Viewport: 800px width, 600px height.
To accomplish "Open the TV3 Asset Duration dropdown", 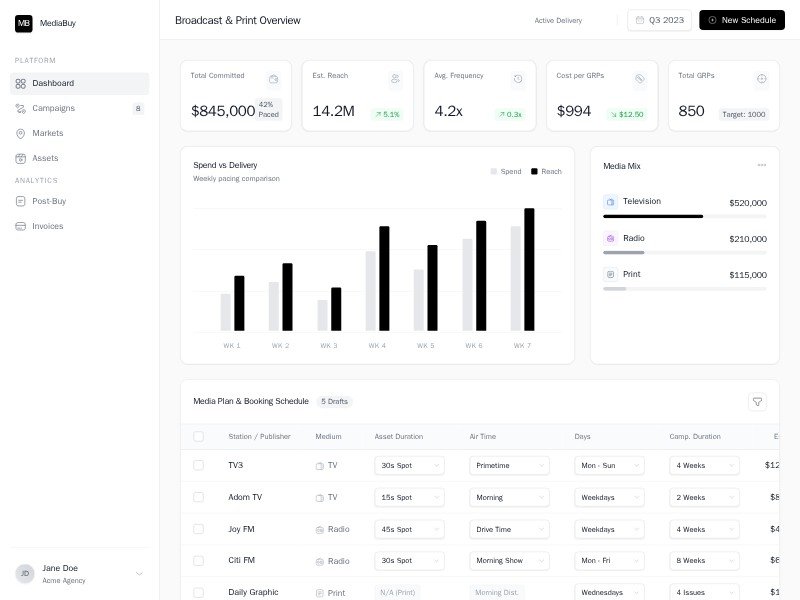I will click(409, 465).
